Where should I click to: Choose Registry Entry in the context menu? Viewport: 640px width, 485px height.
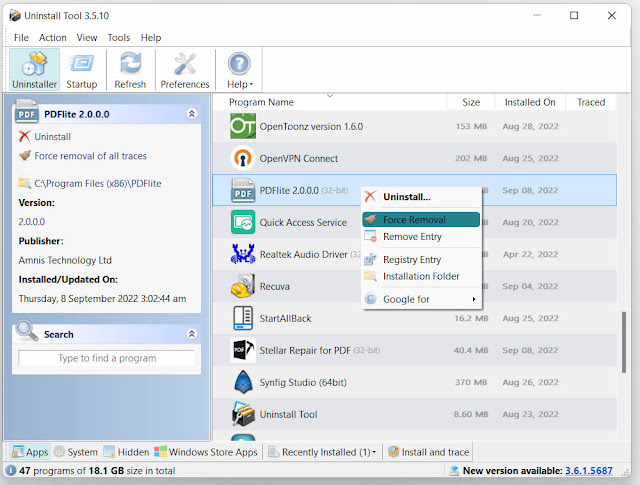point(421,260)
